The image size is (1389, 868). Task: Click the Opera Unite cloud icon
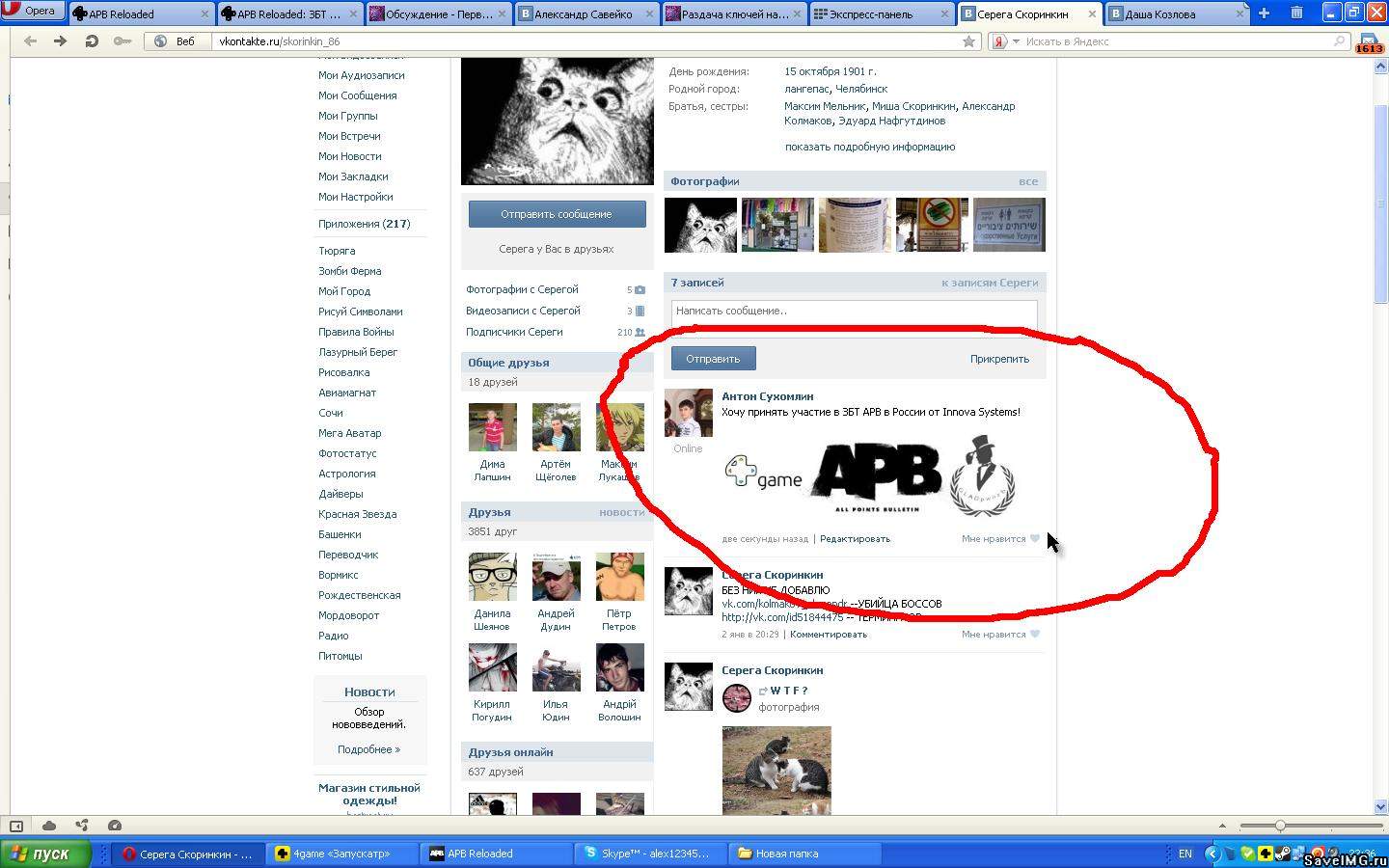(49, 826)
